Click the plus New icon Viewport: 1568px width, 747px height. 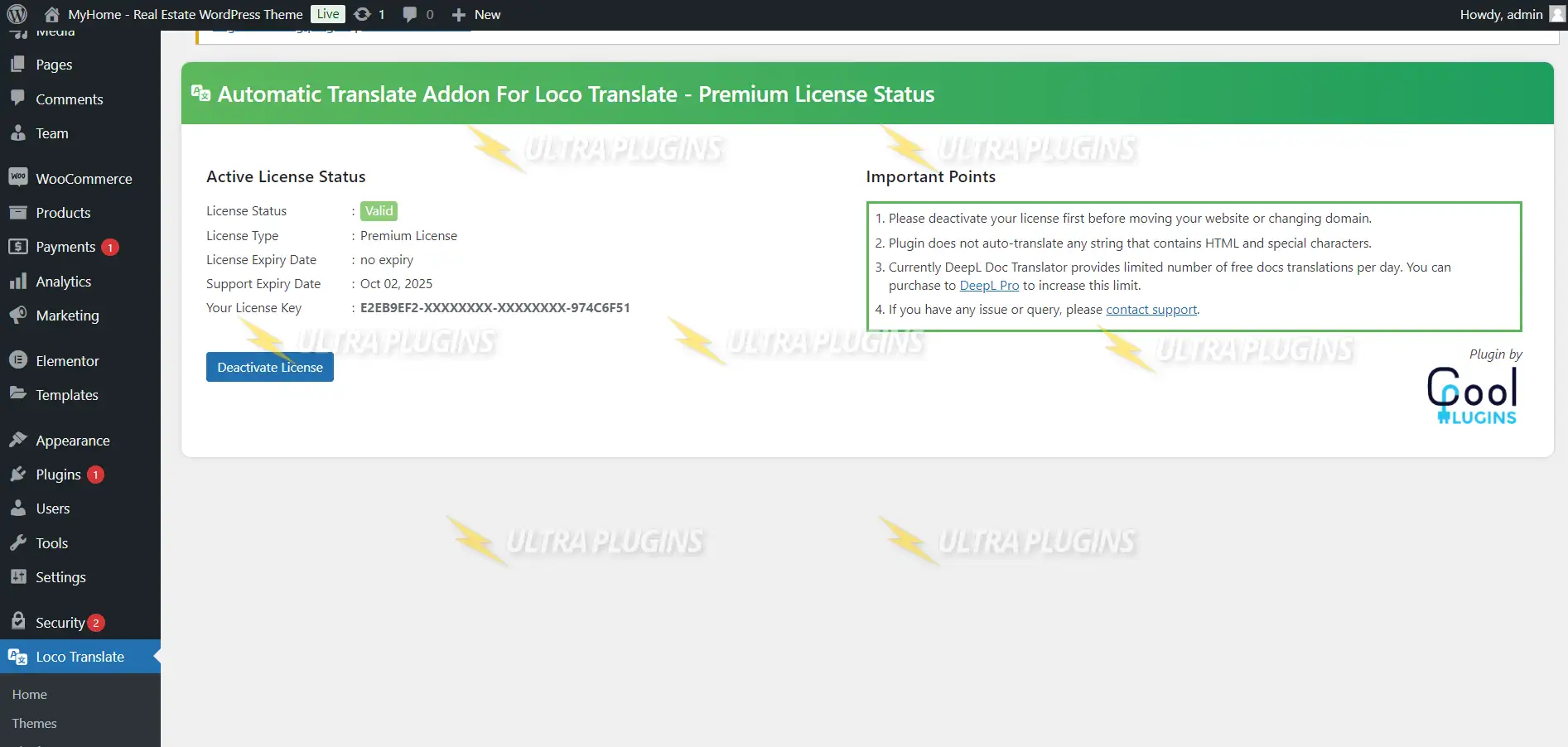458,15
